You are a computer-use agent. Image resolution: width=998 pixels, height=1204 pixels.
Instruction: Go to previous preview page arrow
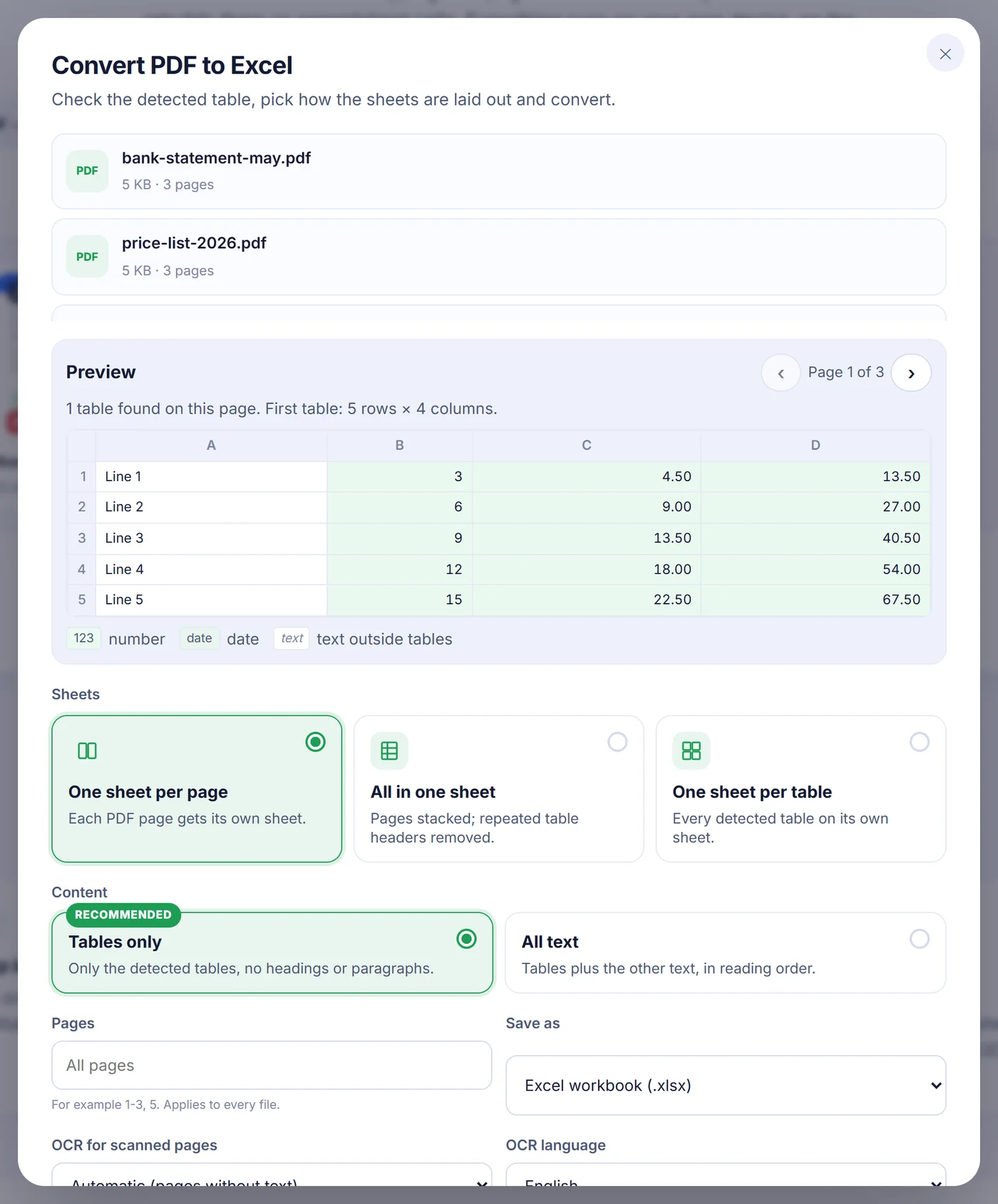click(781, 373)
